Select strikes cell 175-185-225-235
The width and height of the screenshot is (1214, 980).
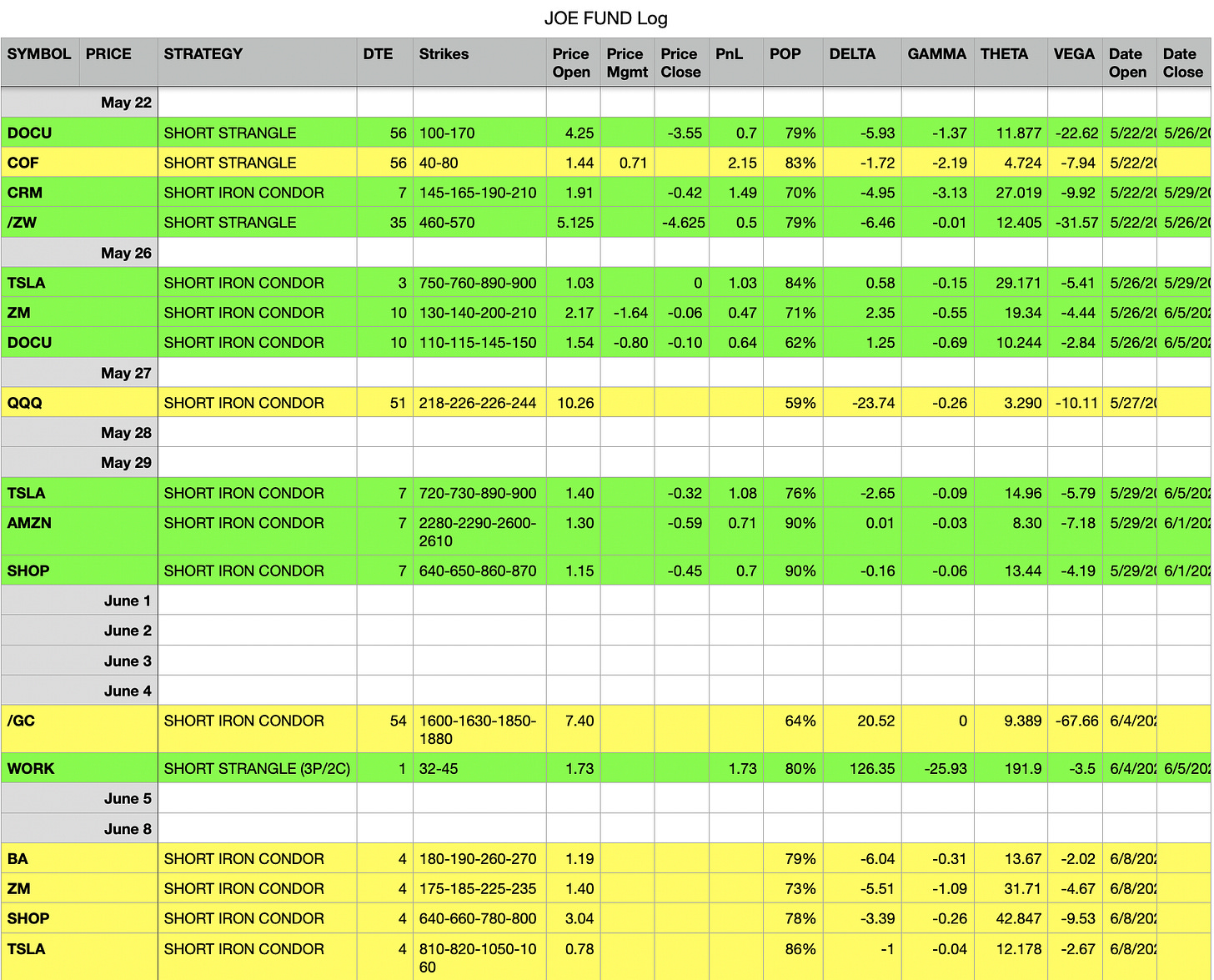pos(479,889)
